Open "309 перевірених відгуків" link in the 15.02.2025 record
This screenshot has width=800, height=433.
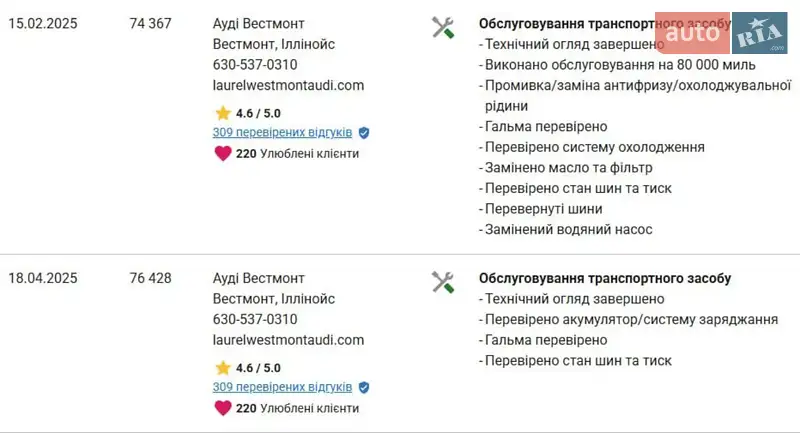[282, 132]
